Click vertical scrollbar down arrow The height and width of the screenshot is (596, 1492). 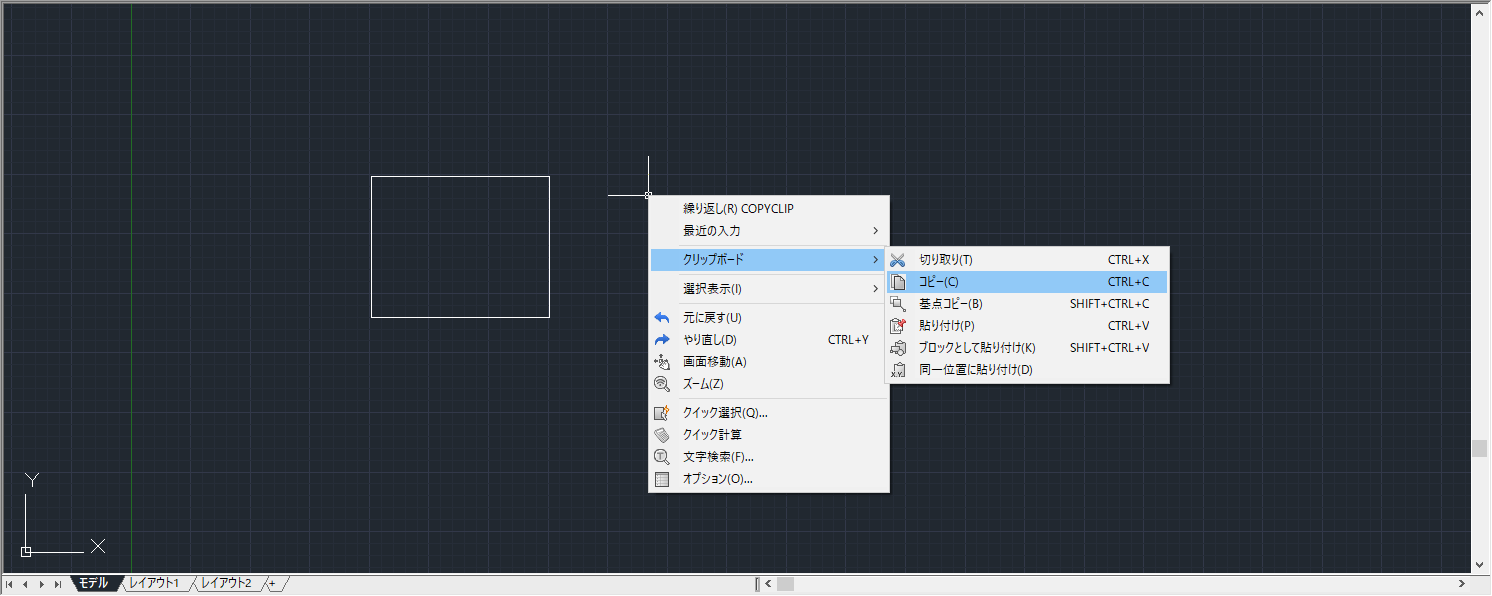[1480, 565]
